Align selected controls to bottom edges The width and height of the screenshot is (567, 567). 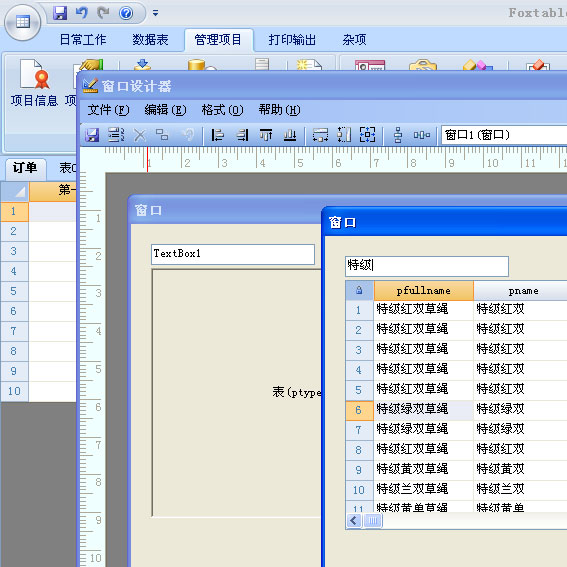290,135
